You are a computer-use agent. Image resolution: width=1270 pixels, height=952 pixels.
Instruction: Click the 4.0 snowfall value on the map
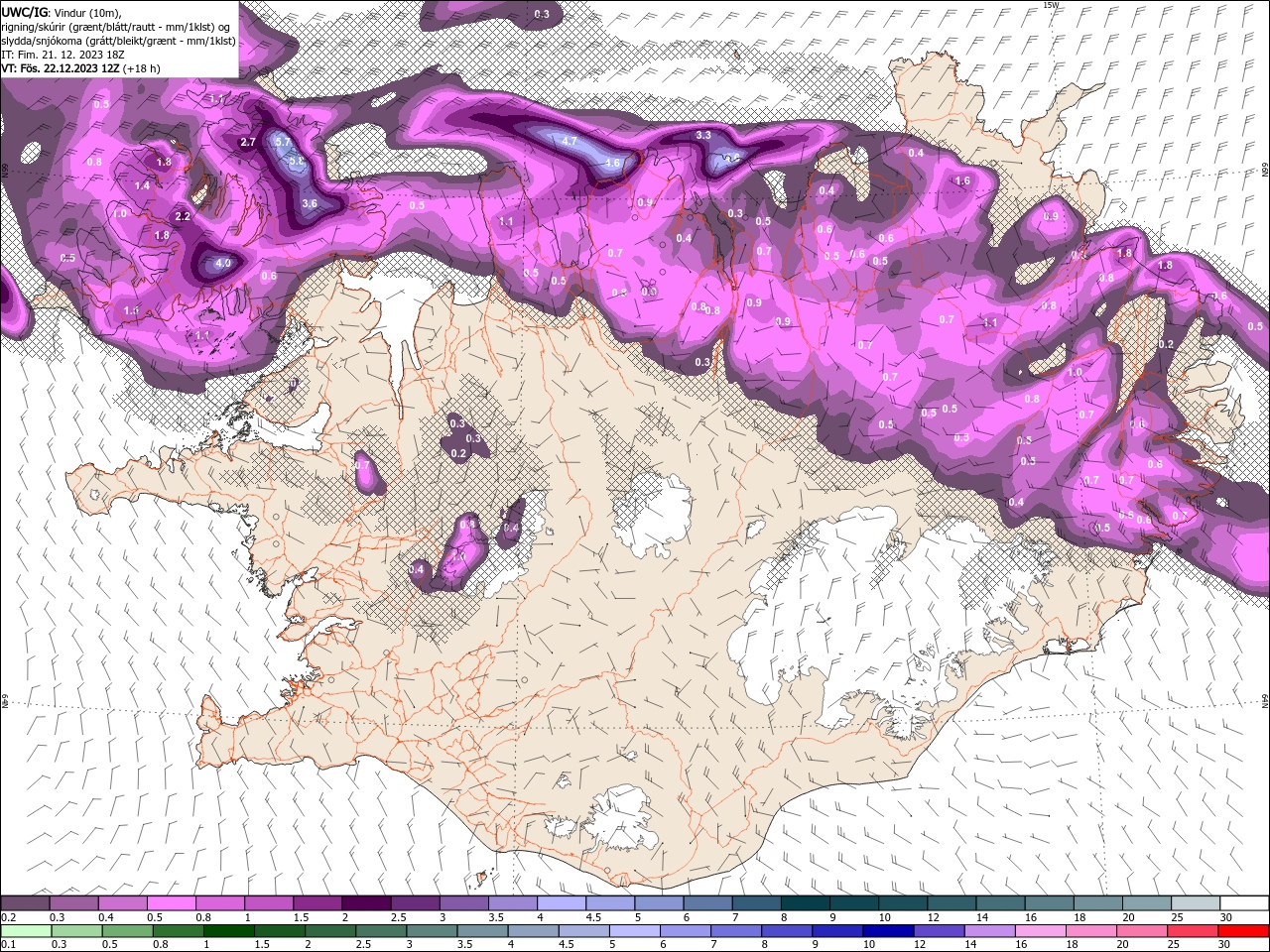222,264
